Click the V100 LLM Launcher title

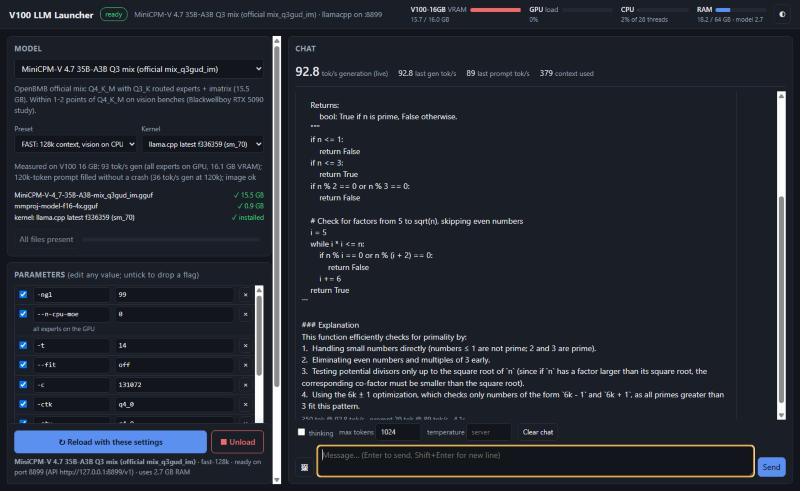click(x=51, y=15)
